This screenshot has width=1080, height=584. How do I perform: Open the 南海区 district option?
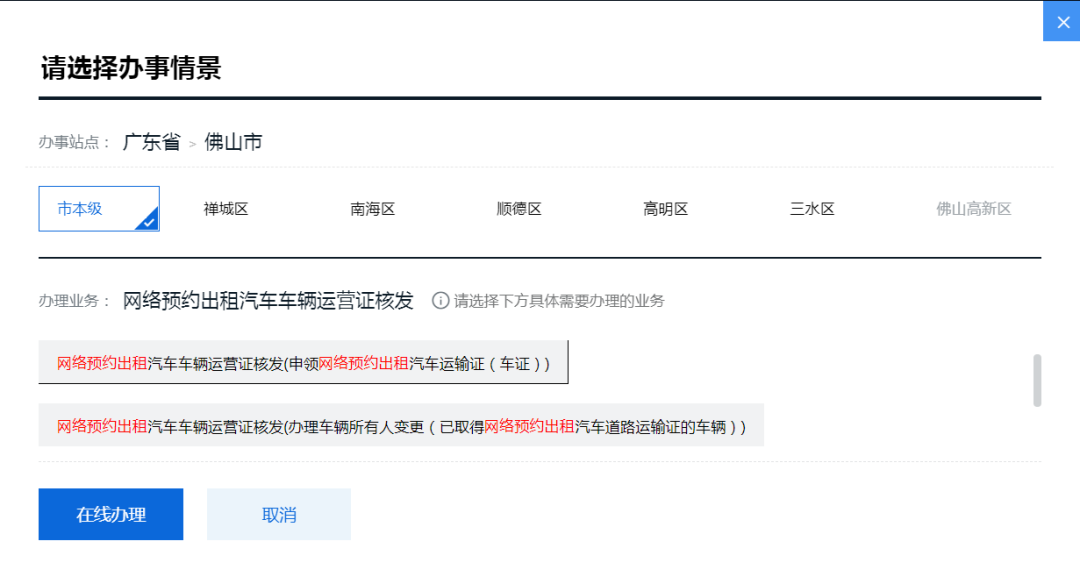coord(372,208)
